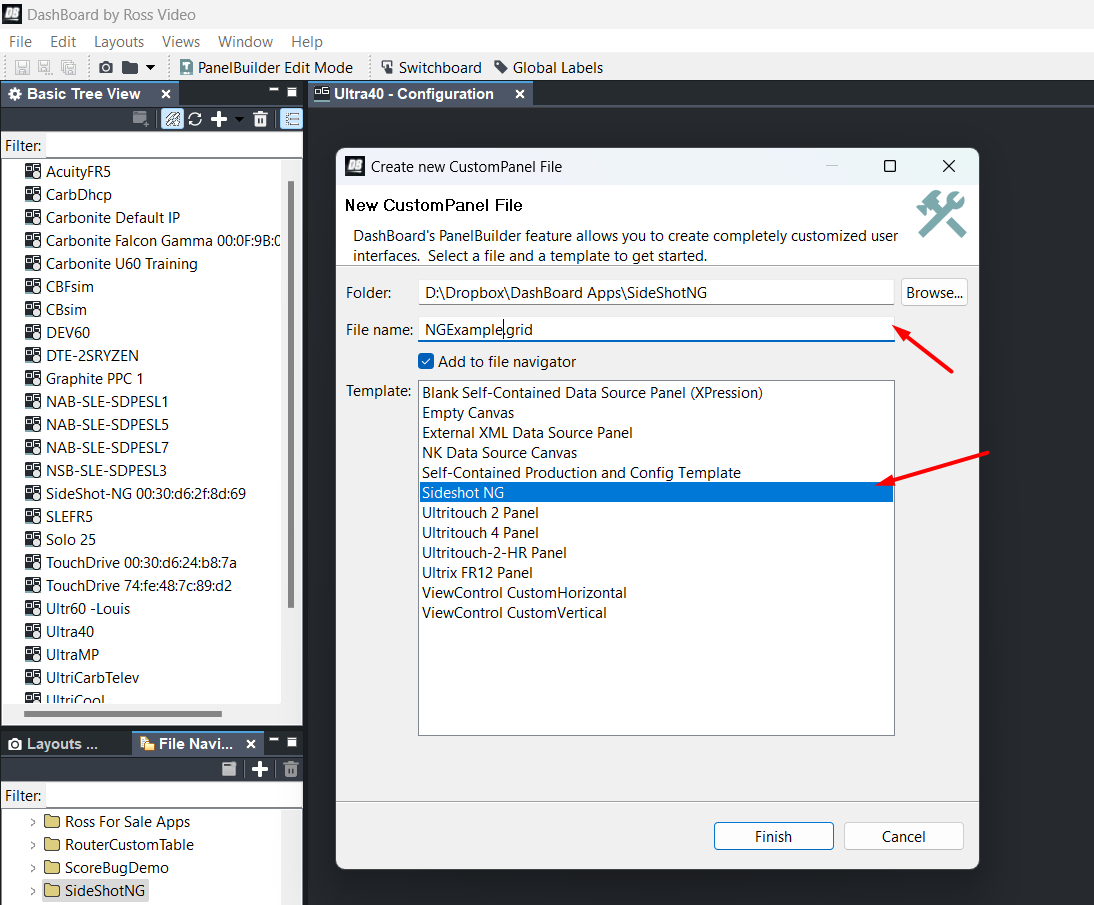
Task: Click the new window icon in Tree View toolbar
Action: point(141,119)
